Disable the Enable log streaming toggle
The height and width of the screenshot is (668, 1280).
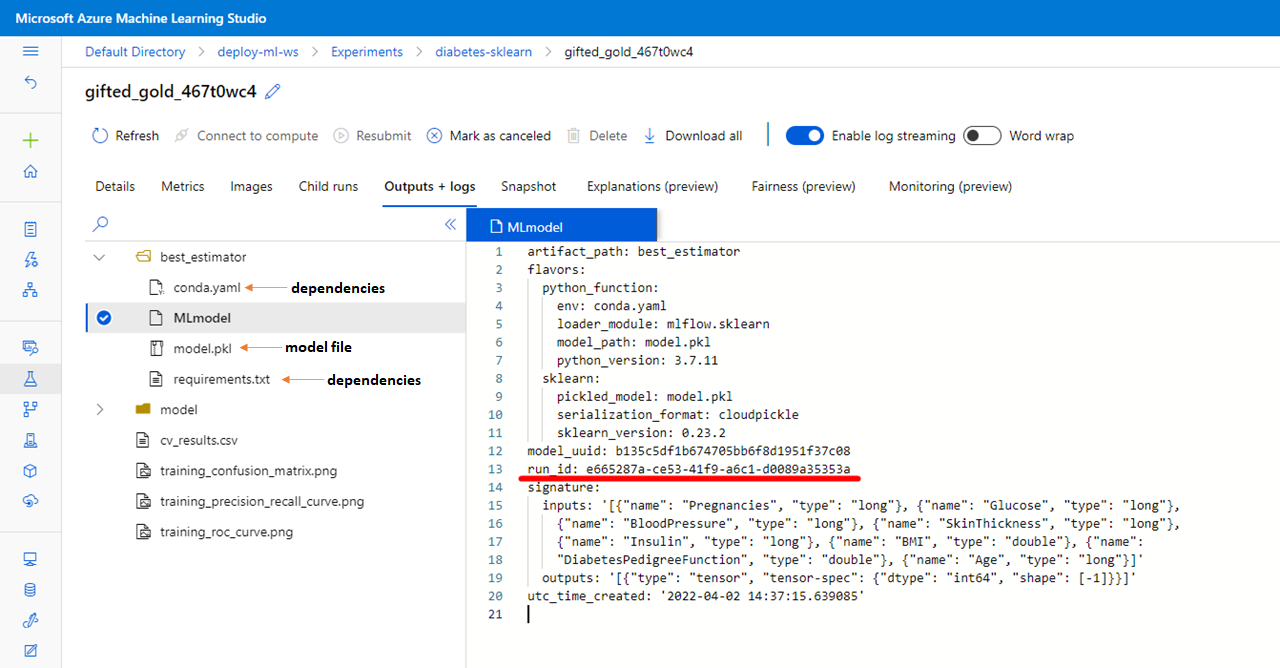[804, 136]
